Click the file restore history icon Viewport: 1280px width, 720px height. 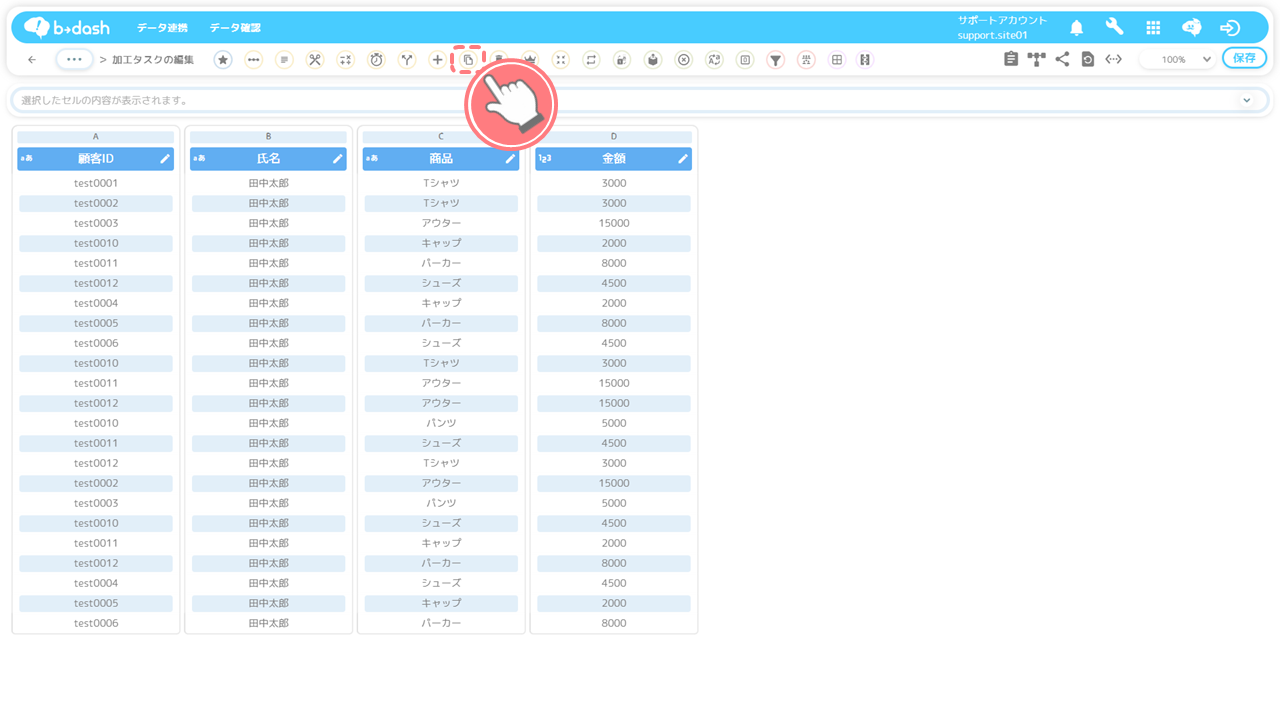(x=1088, y=60)
